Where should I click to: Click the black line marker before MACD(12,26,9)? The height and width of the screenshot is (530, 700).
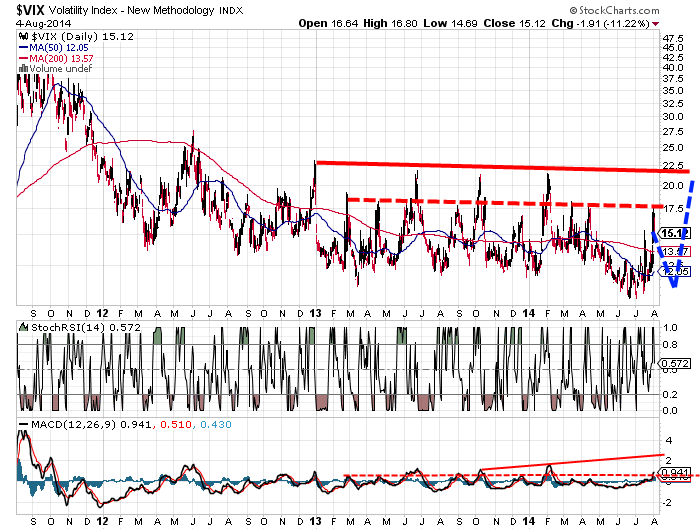click(23, 424)
